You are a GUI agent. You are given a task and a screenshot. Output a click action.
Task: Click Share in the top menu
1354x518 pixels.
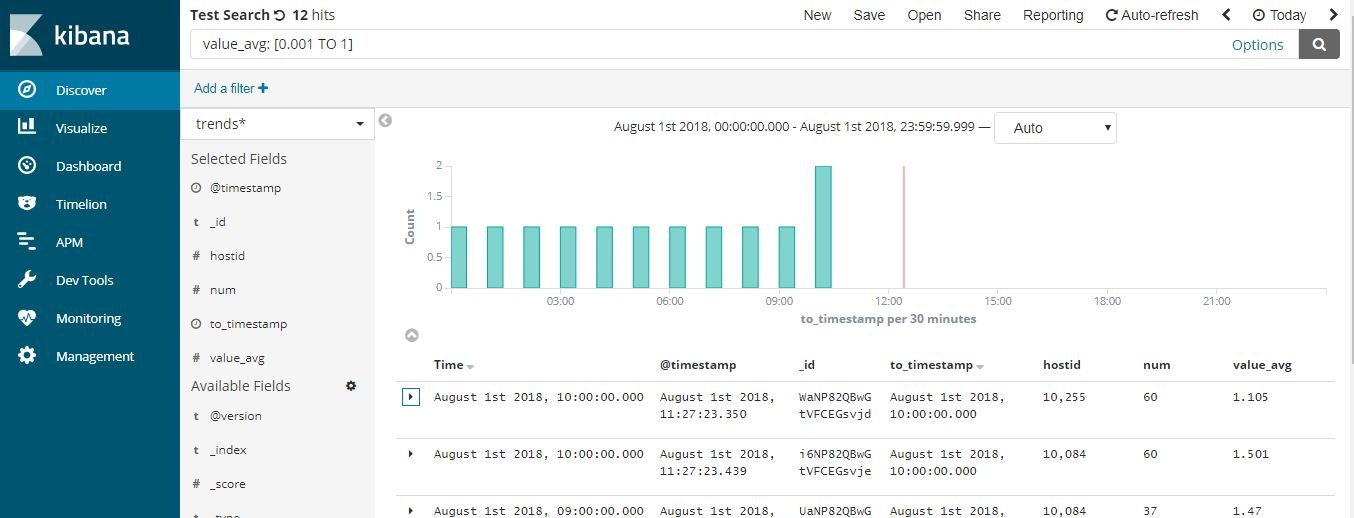pyautogui.click(x=982, y=15)
